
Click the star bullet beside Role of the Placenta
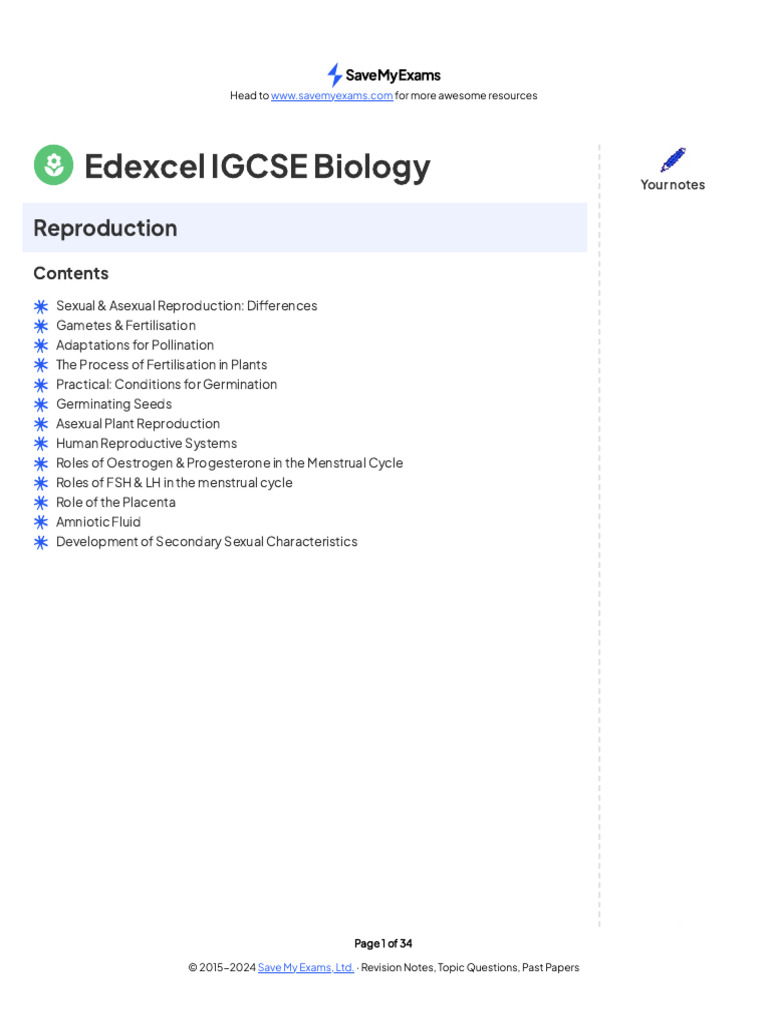coord(41,503)
